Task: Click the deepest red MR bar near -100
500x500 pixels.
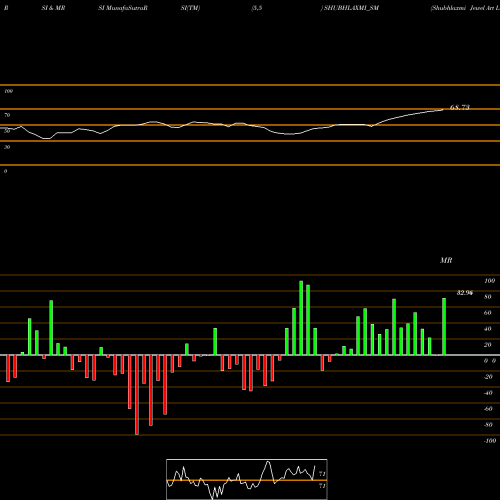Action: click(137, 395)
